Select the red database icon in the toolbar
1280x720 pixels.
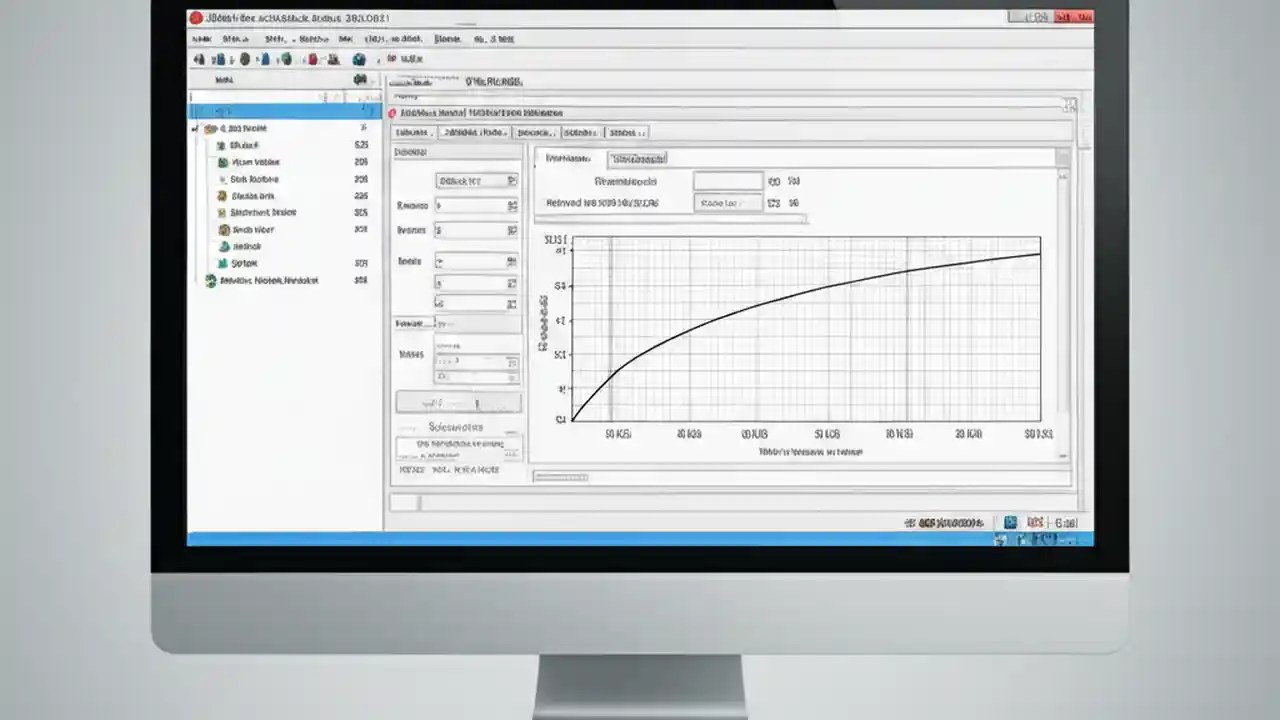(312, 59)
